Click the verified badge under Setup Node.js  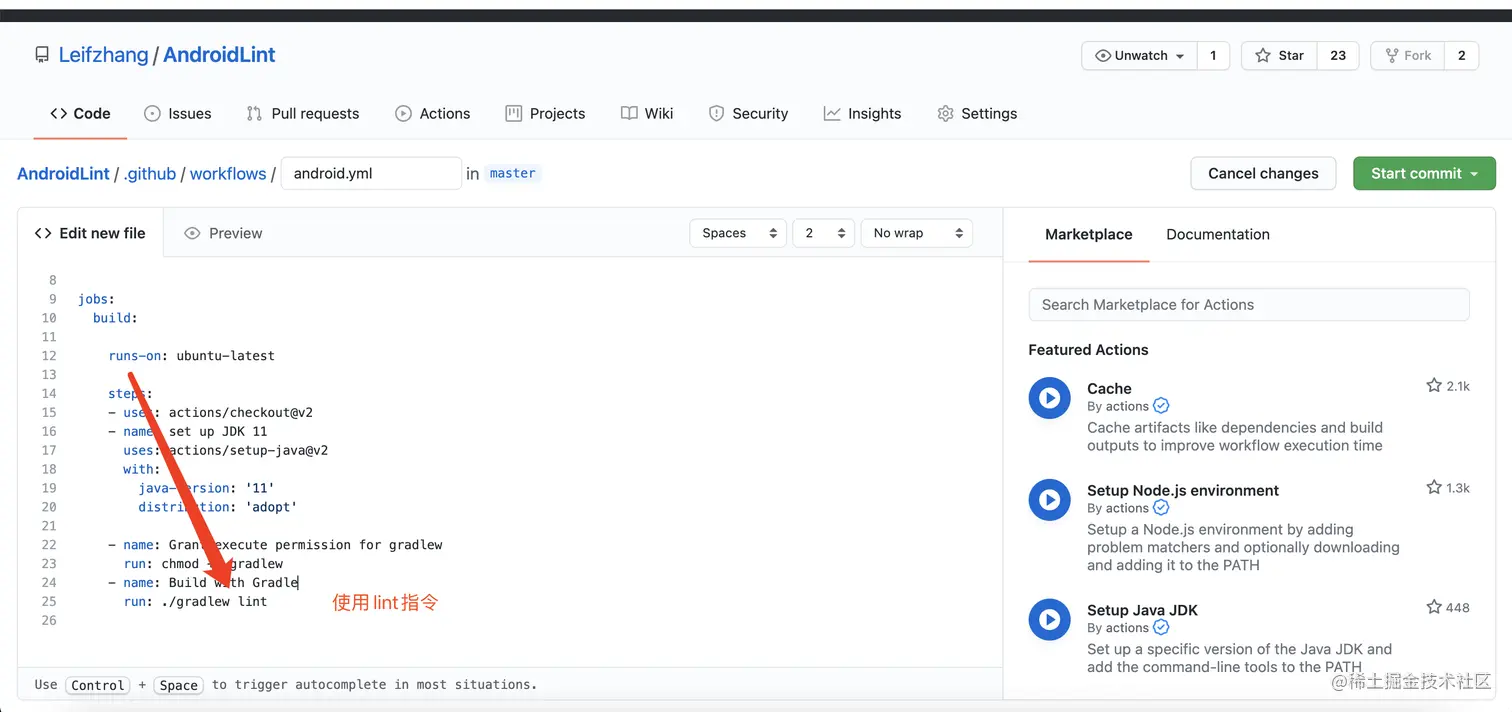click(1161, 508)
